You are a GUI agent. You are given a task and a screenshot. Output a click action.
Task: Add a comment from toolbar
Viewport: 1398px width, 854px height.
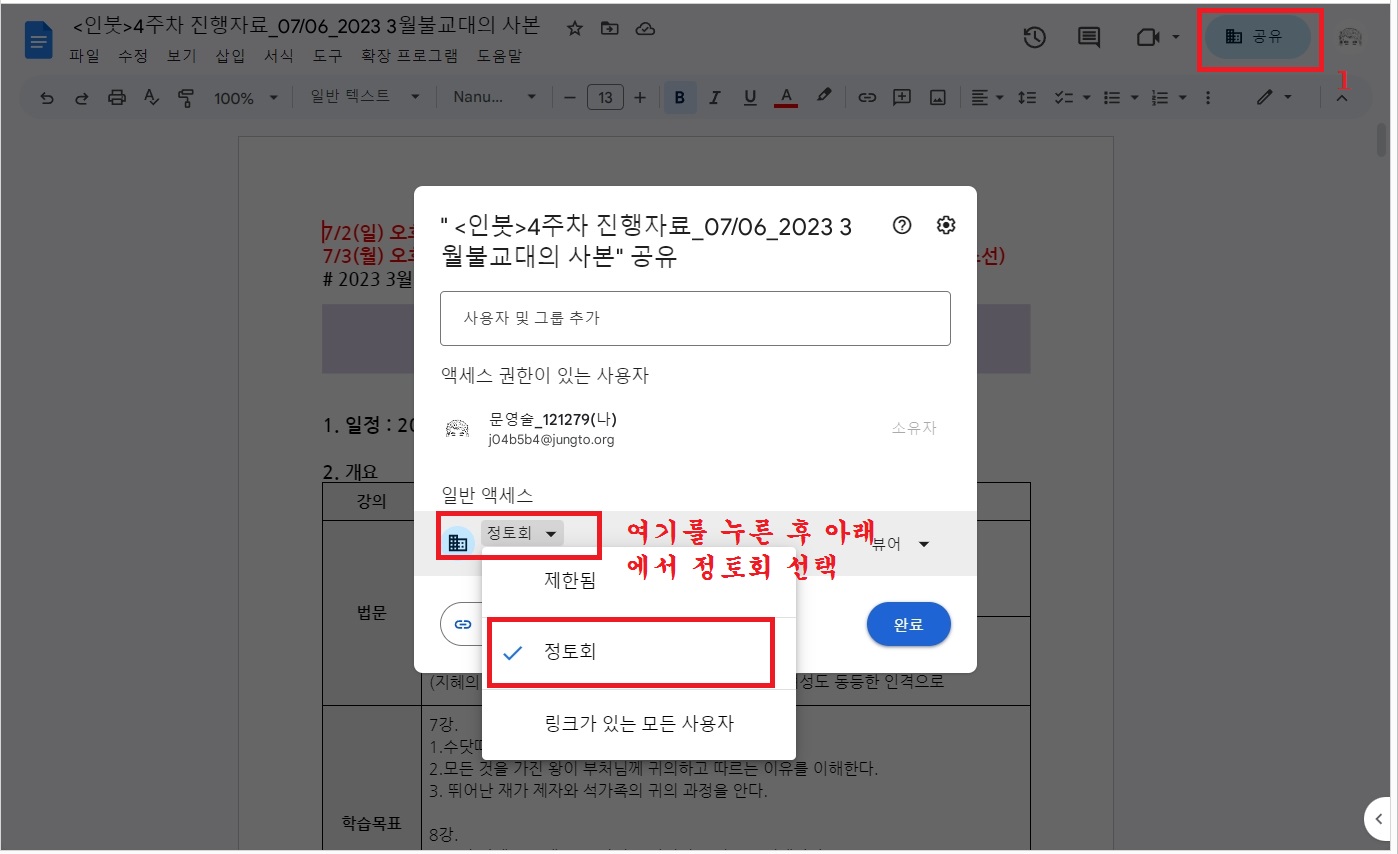[902, 97]
